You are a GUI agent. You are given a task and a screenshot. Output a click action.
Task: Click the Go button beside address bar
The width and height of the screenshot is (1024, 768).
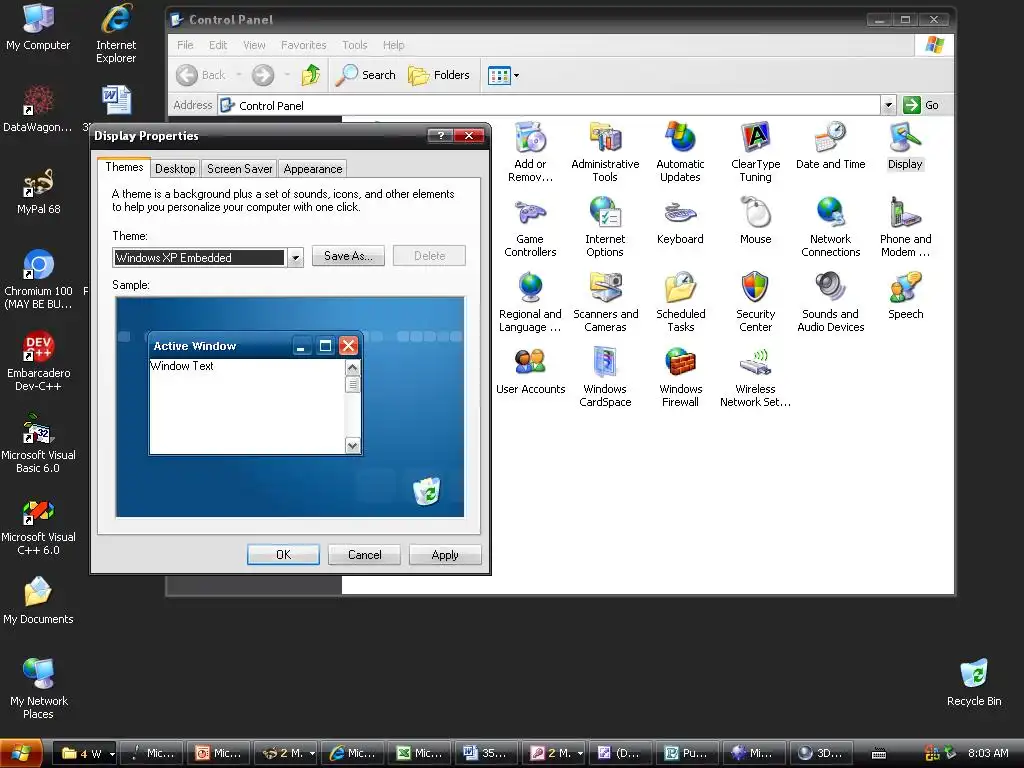[x=921, y=105]
